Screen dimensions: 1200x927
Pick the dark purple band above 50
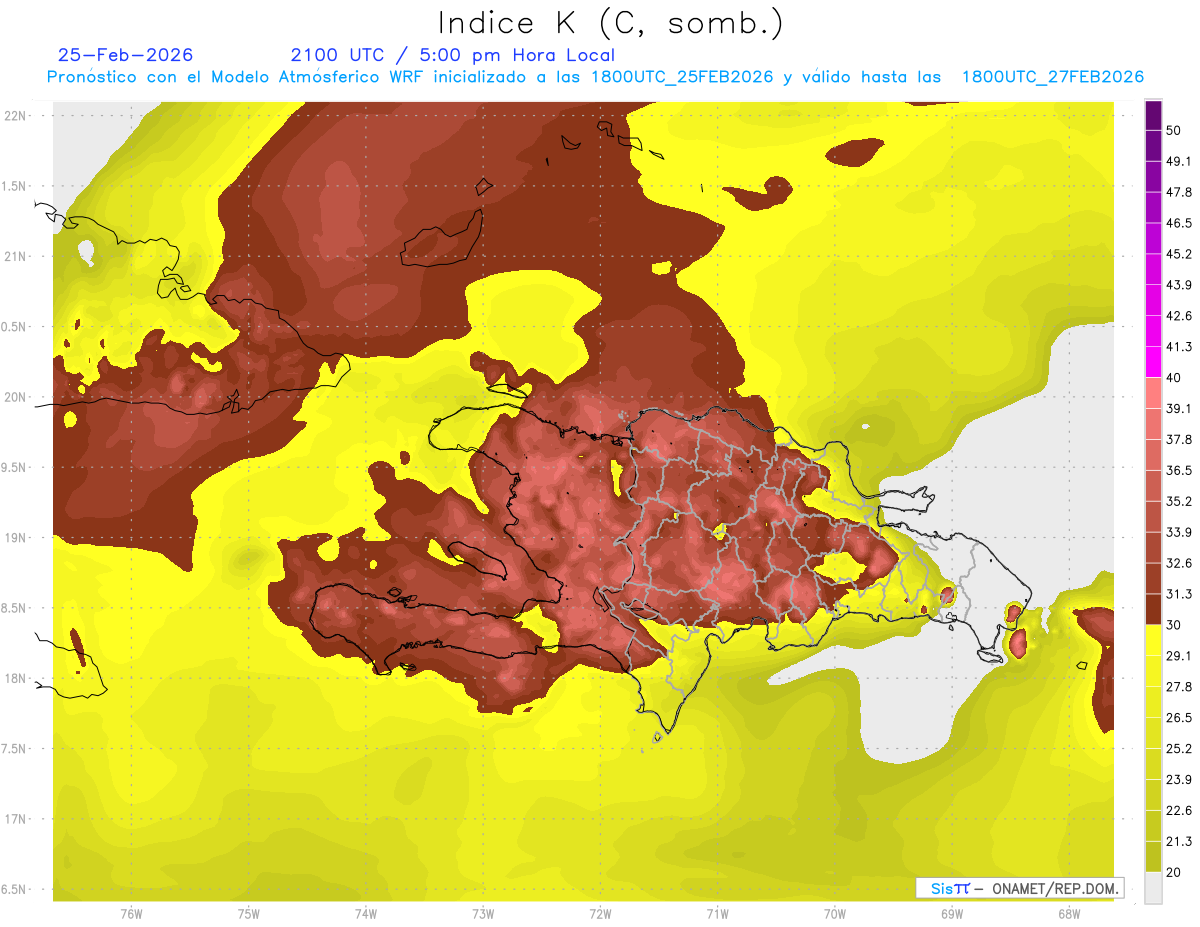(1153, 115)
